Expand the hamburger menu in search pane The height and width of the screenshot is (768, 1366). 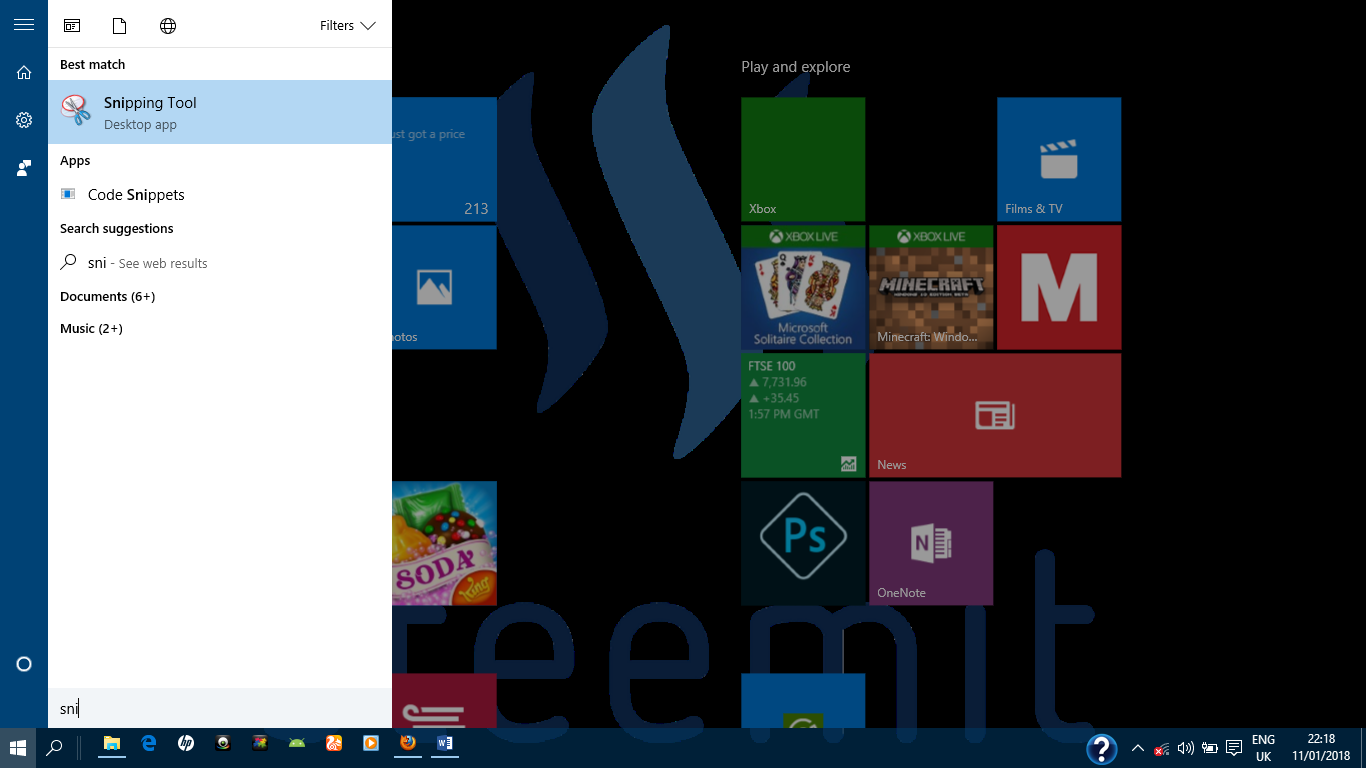[24, 25]
